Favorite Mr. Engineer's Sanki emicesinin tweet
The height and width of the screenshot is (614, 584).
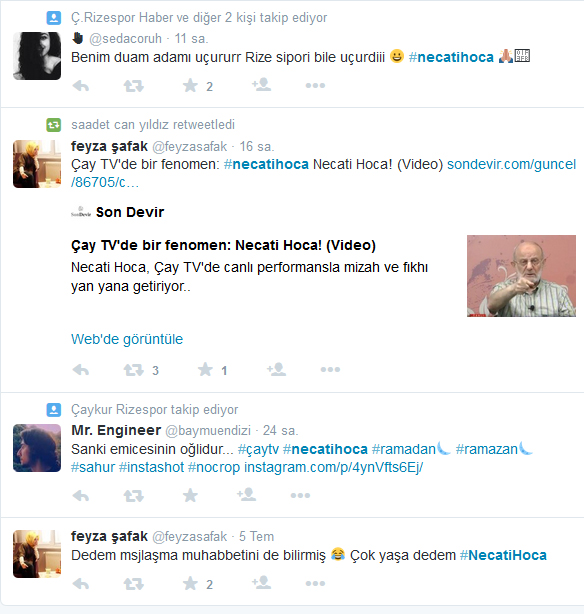(190, 495)
